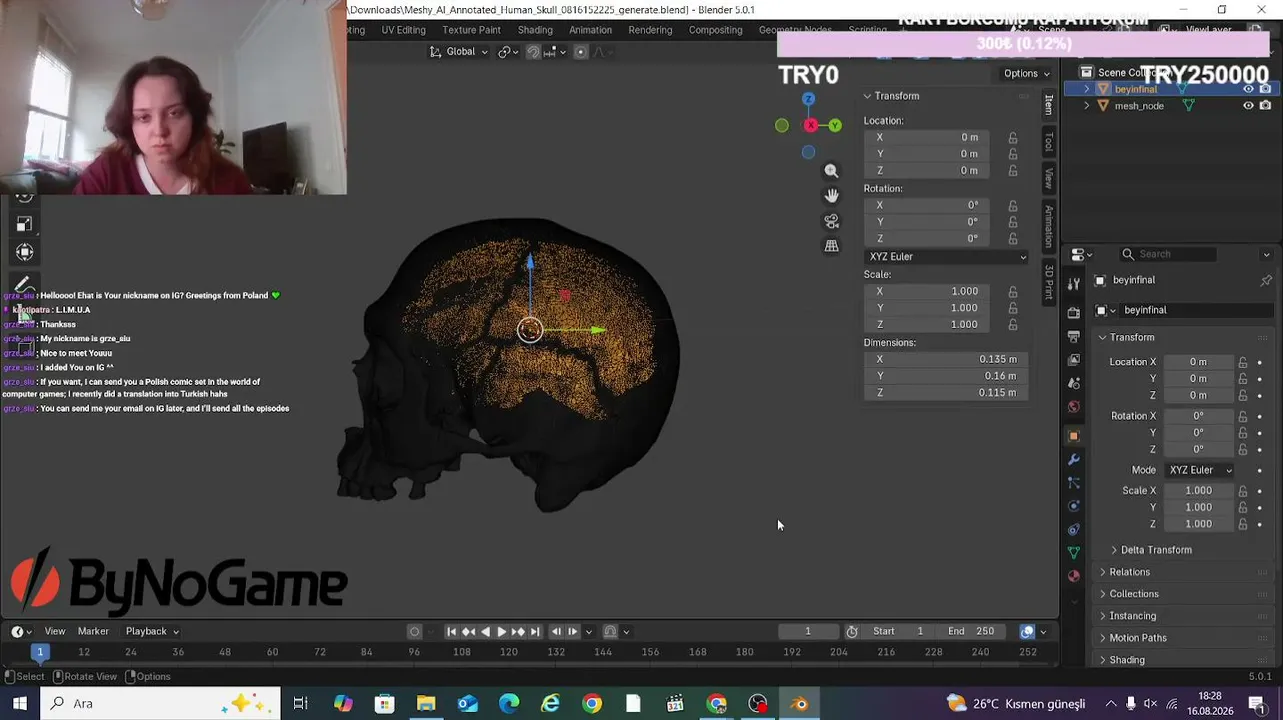Expand the Motion Paths panel

1137,638
